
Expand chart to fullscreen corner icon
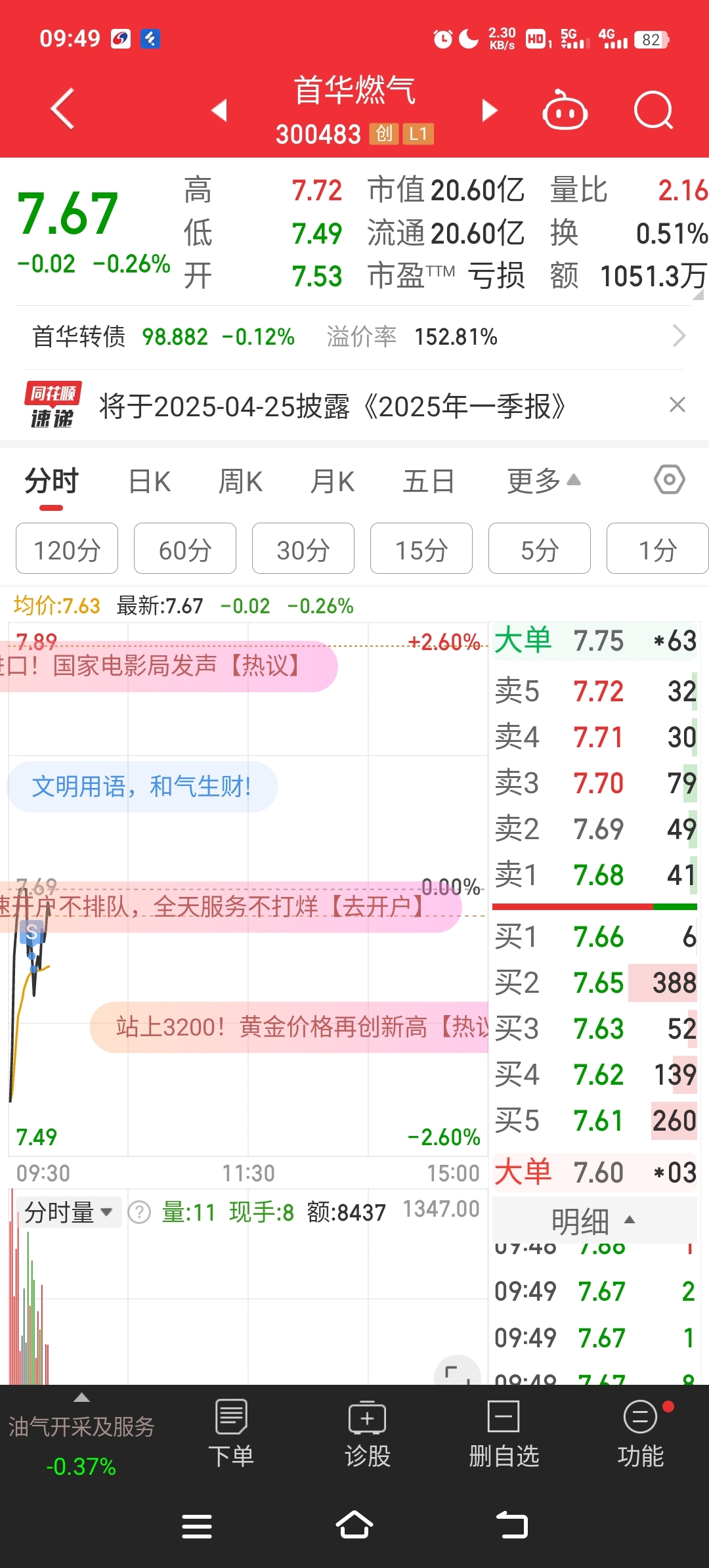tap(458, 1372)
